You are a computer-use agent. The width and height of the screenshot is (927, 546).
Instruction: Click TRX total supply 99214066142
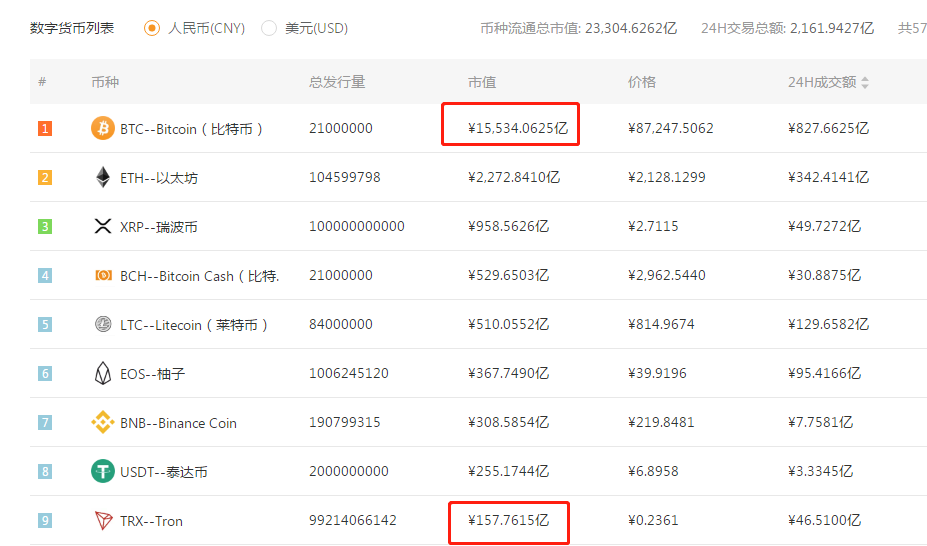pos(353,521)
